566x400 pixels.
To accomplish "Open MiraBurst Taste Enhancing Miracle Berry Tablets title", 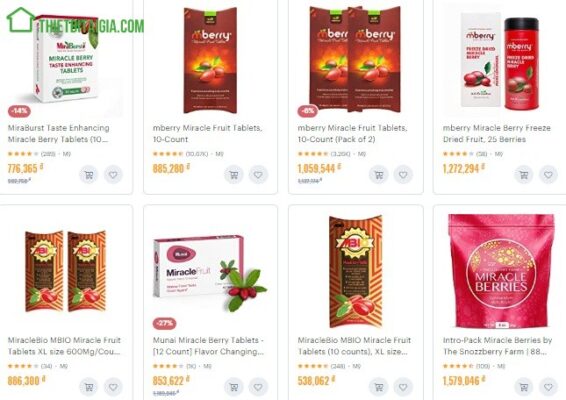I will (x=58, y=134).
